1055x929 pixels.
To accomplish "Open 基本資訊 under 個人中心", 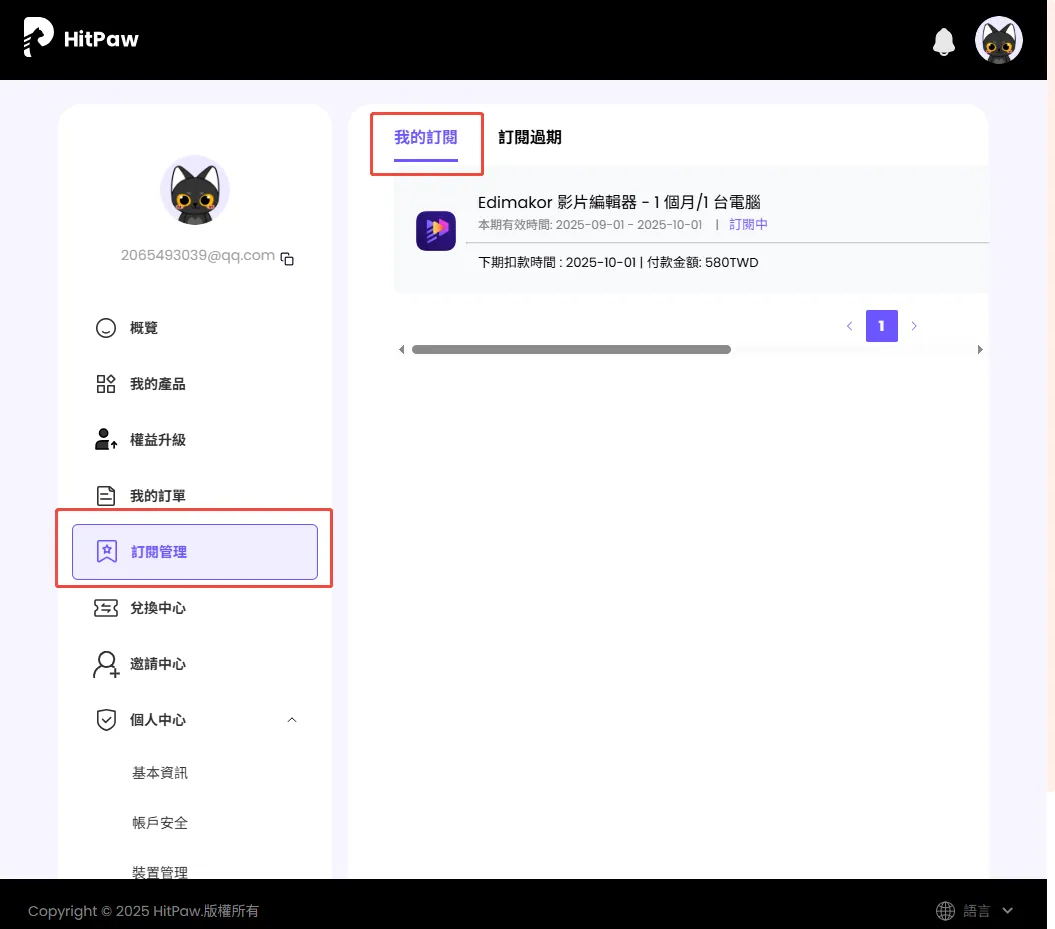I will point(160,773).
